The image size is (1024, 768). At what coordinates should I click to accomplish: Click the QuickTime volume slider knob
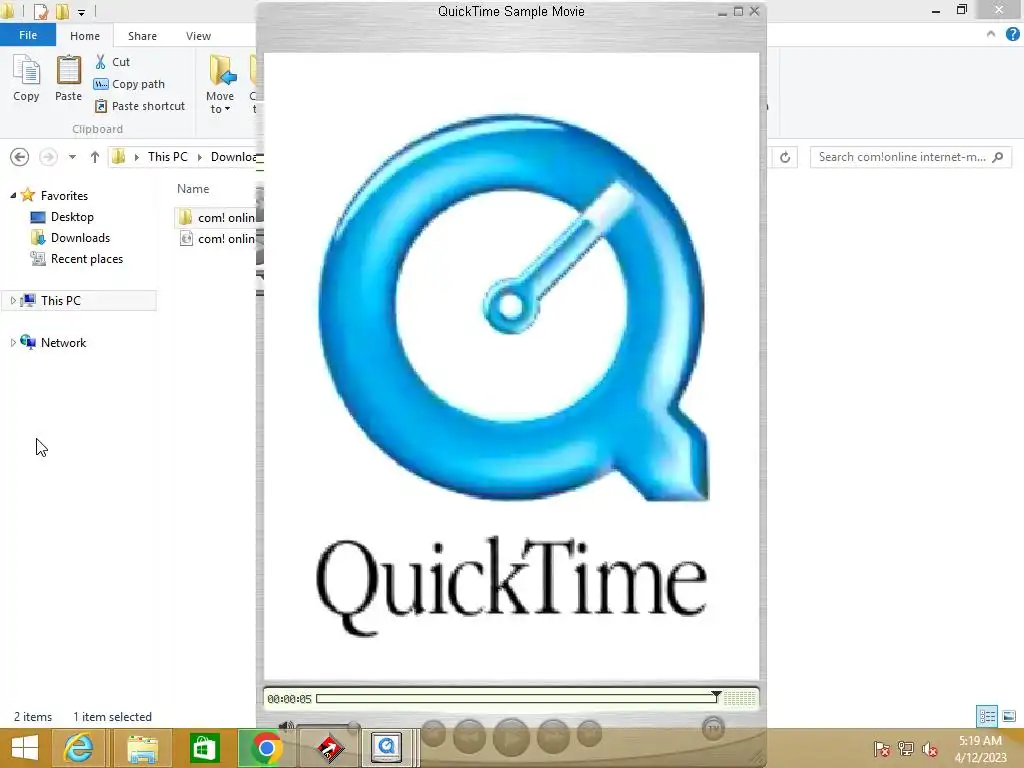[x=353, y=726]
